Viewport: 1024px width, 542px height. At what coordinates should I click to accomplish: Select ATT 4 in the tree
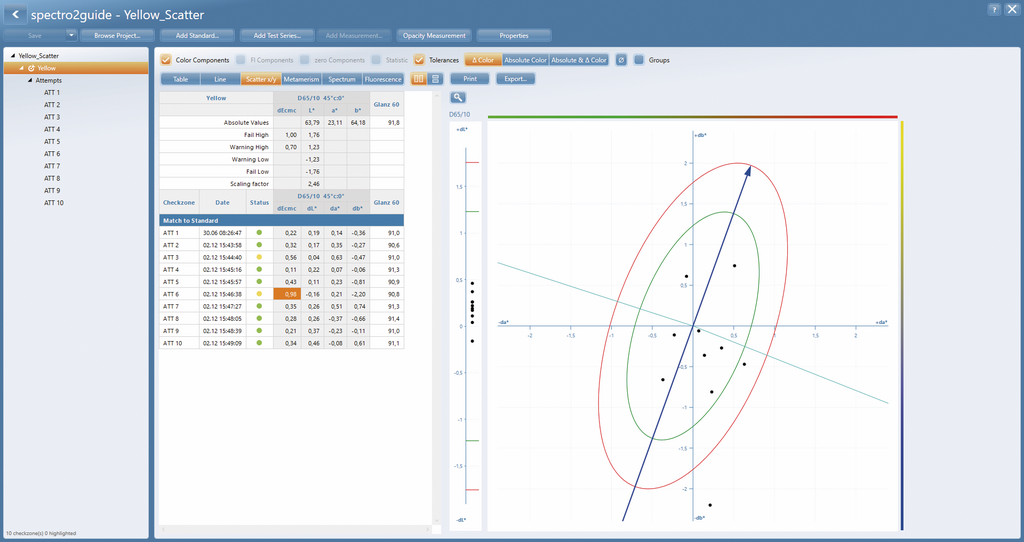(52, 129)
